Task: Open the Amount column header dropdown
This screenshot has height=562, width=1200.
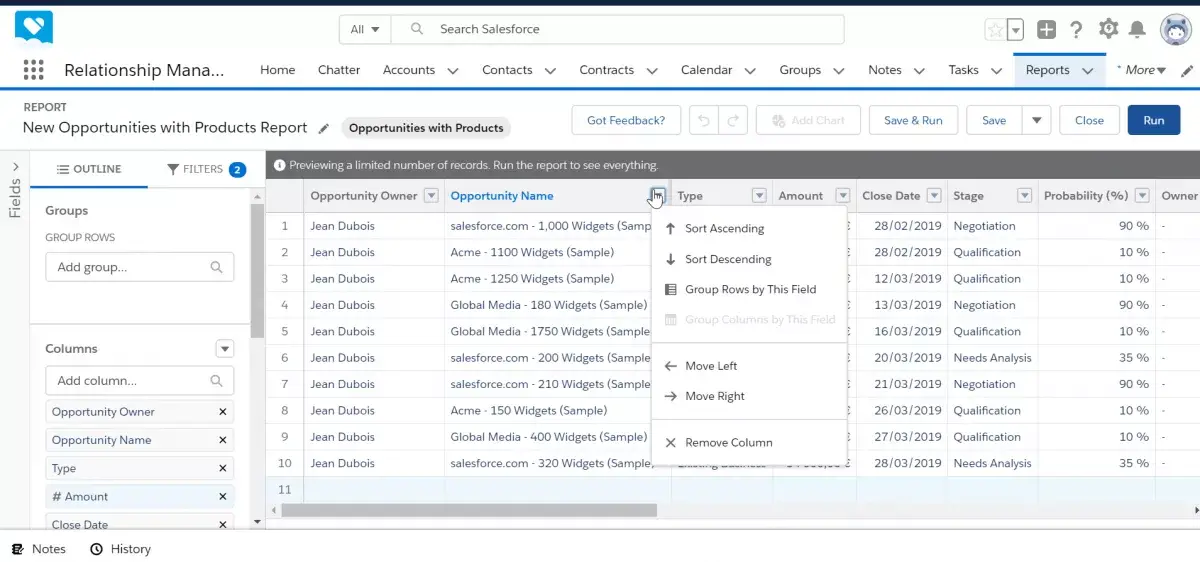Action: [843, 196]
